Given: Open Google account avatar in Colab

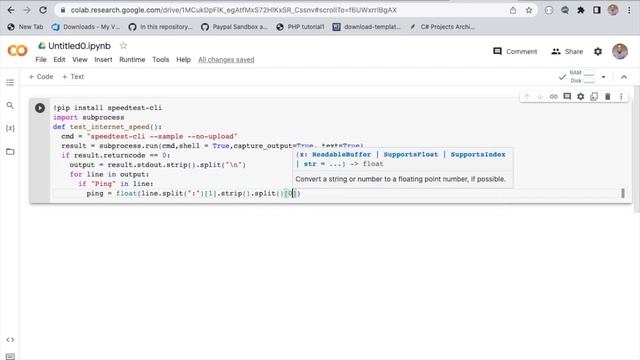Looking at the screenshot, I should 620,51.
